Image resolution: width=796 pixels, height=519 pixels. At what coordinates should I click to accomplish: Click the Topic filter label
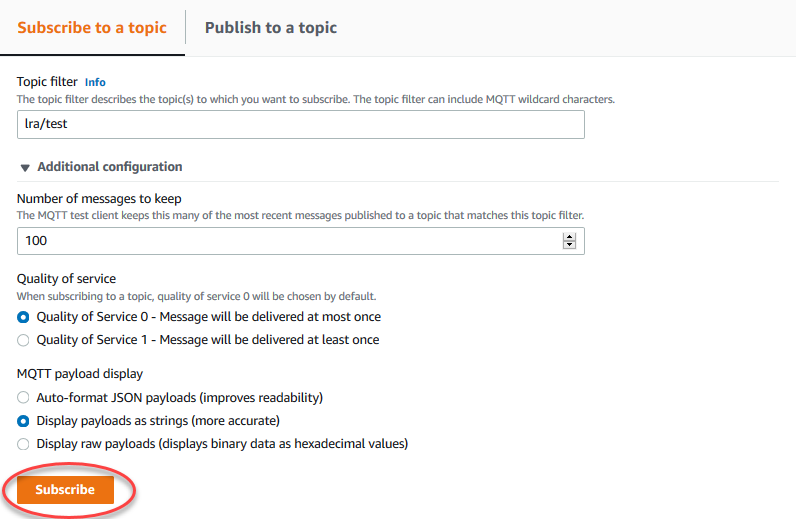(47, 82)
